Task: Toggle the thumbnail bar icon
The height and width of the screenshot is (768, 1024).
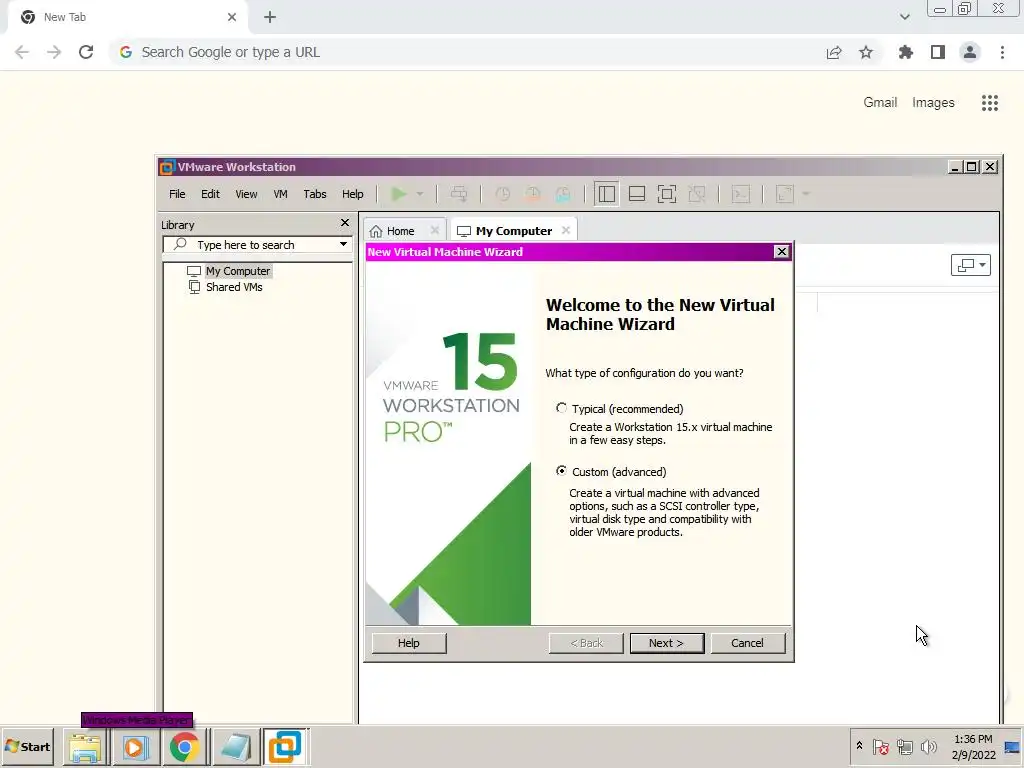Action: point(637,194)
